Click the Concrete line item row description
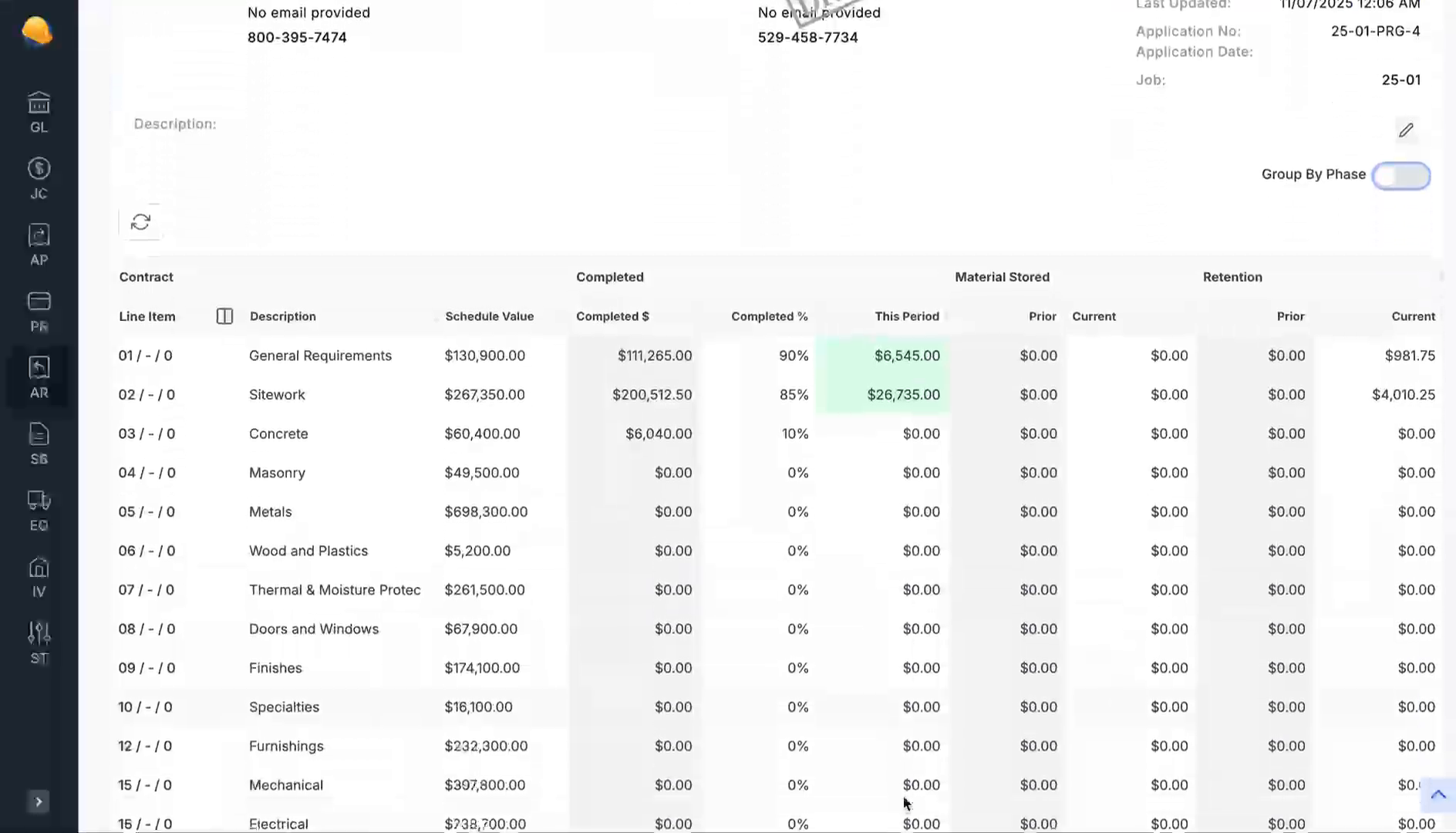Image resolution: width=1456 pixels, height=833 pixels. coord(278,434)
